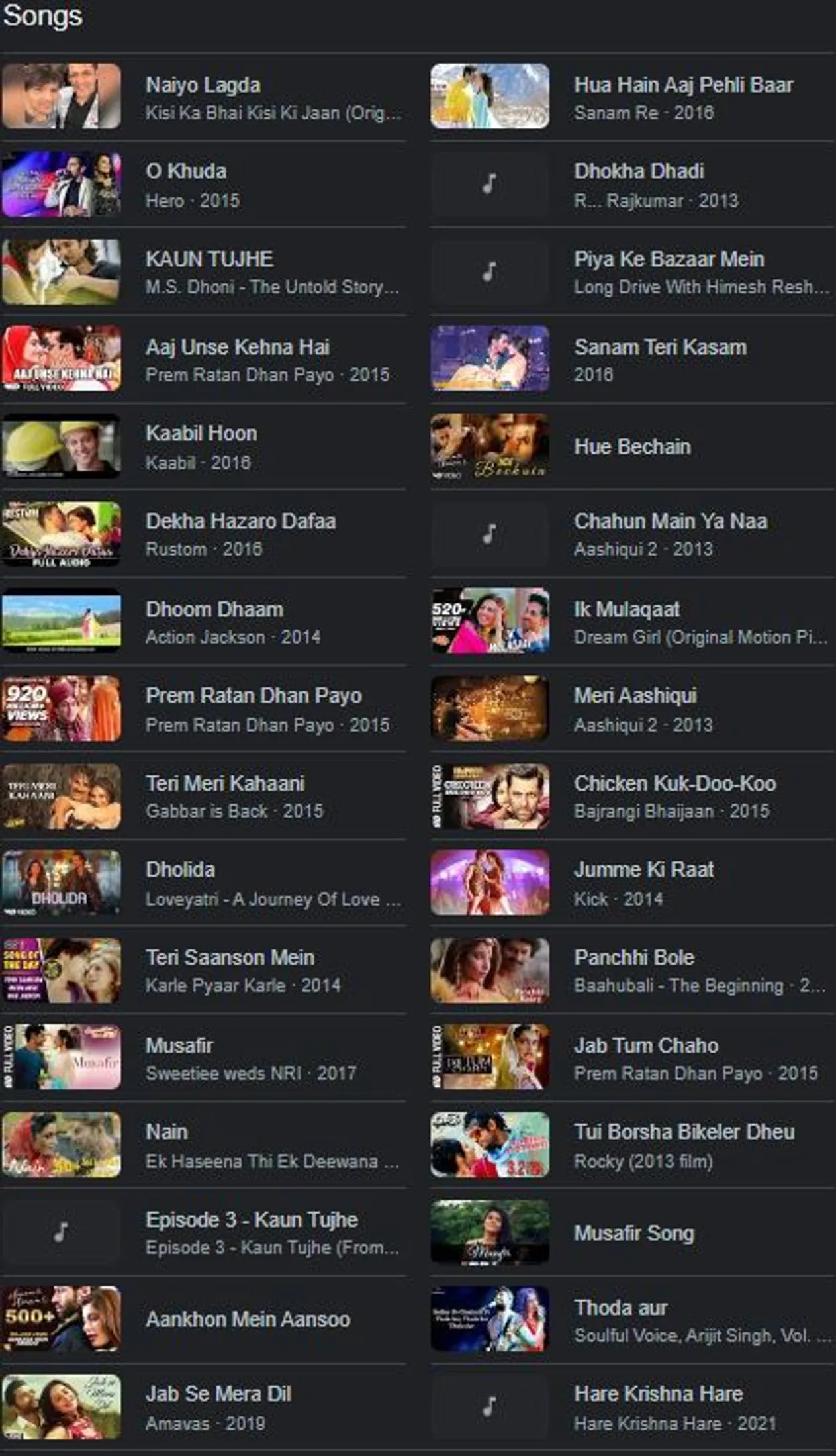Open the Dholida thumbnail
836x1456 pixels.
coord(61,883)
